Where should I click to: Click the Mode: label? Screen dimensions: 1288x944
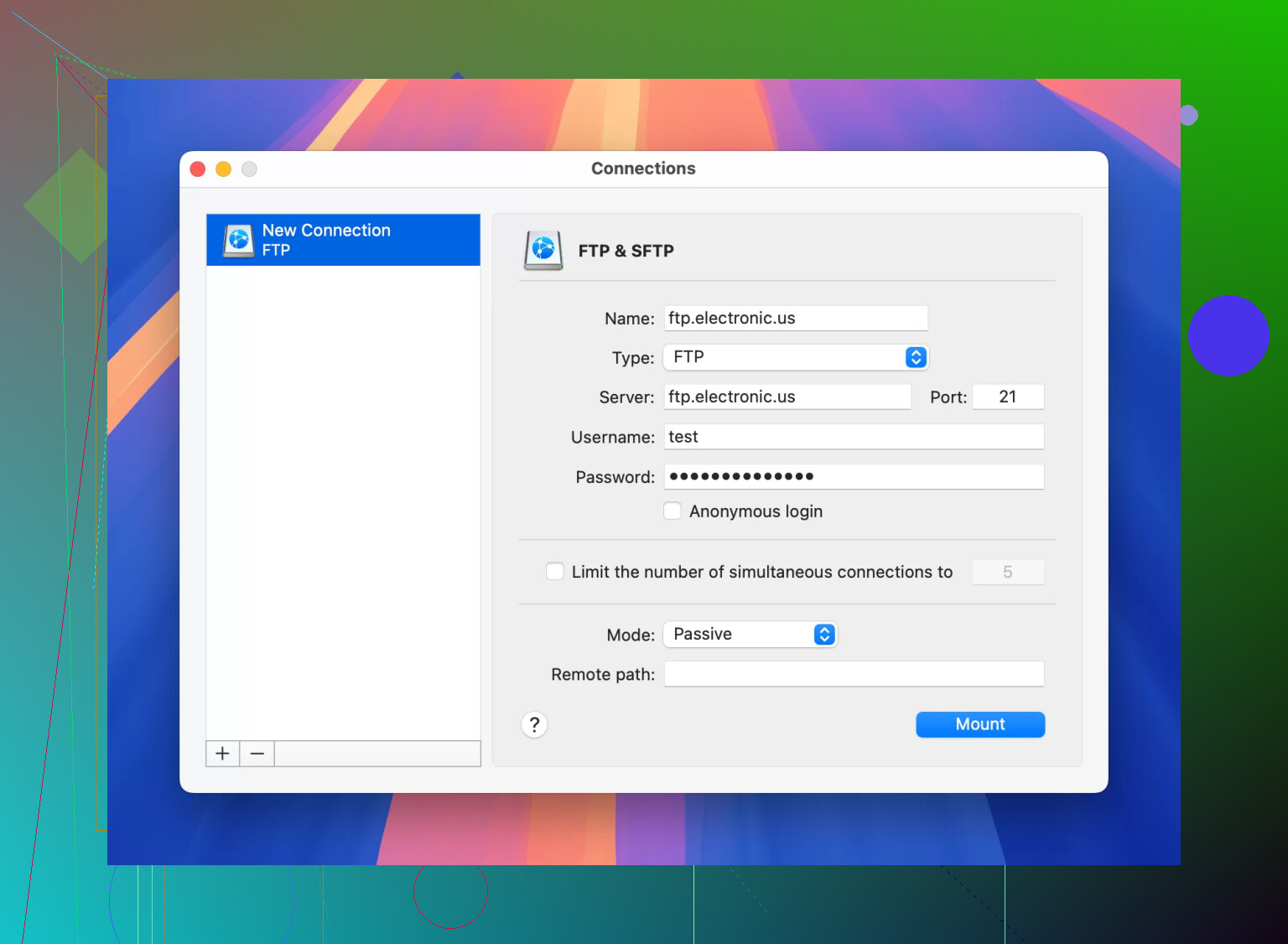[x=631, y=635]
